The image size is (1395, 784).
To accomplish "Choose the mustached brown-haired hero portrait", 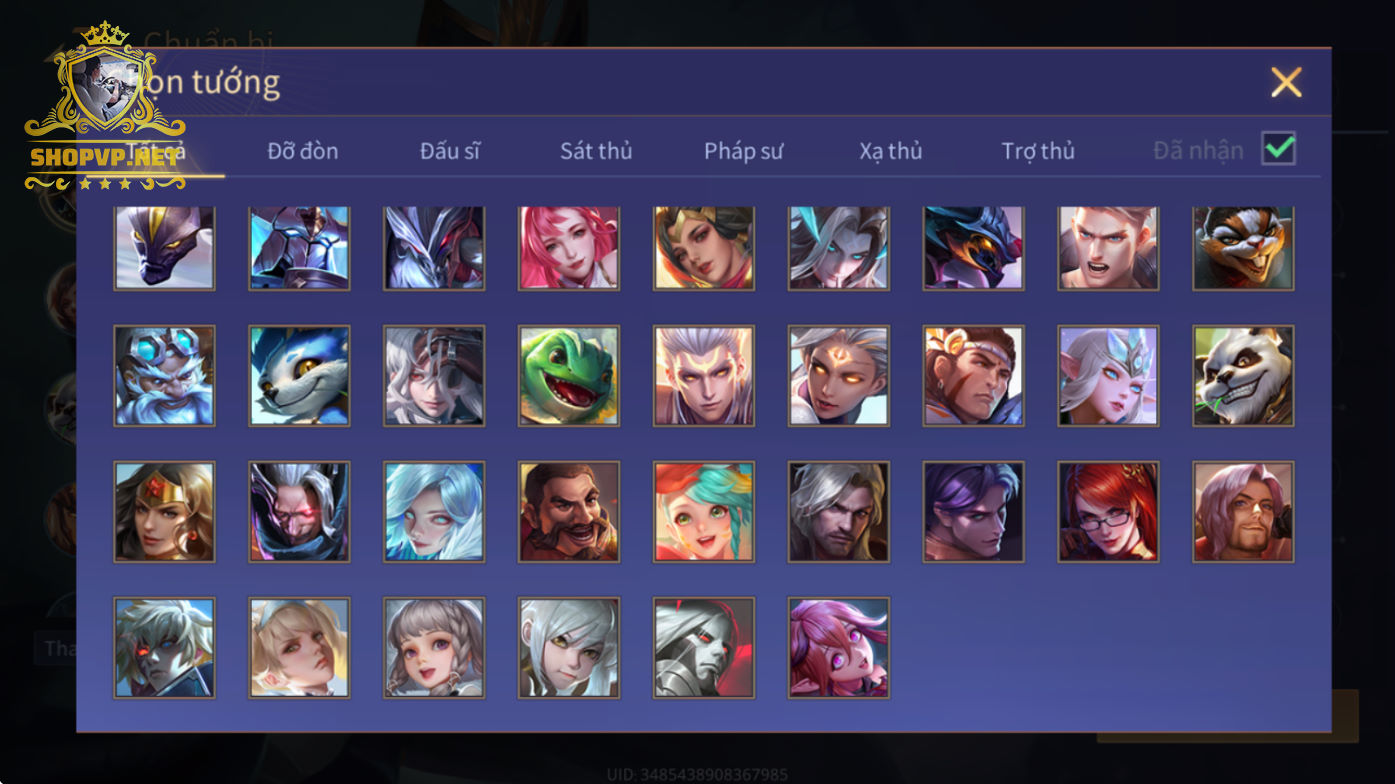I will (569, 511).
